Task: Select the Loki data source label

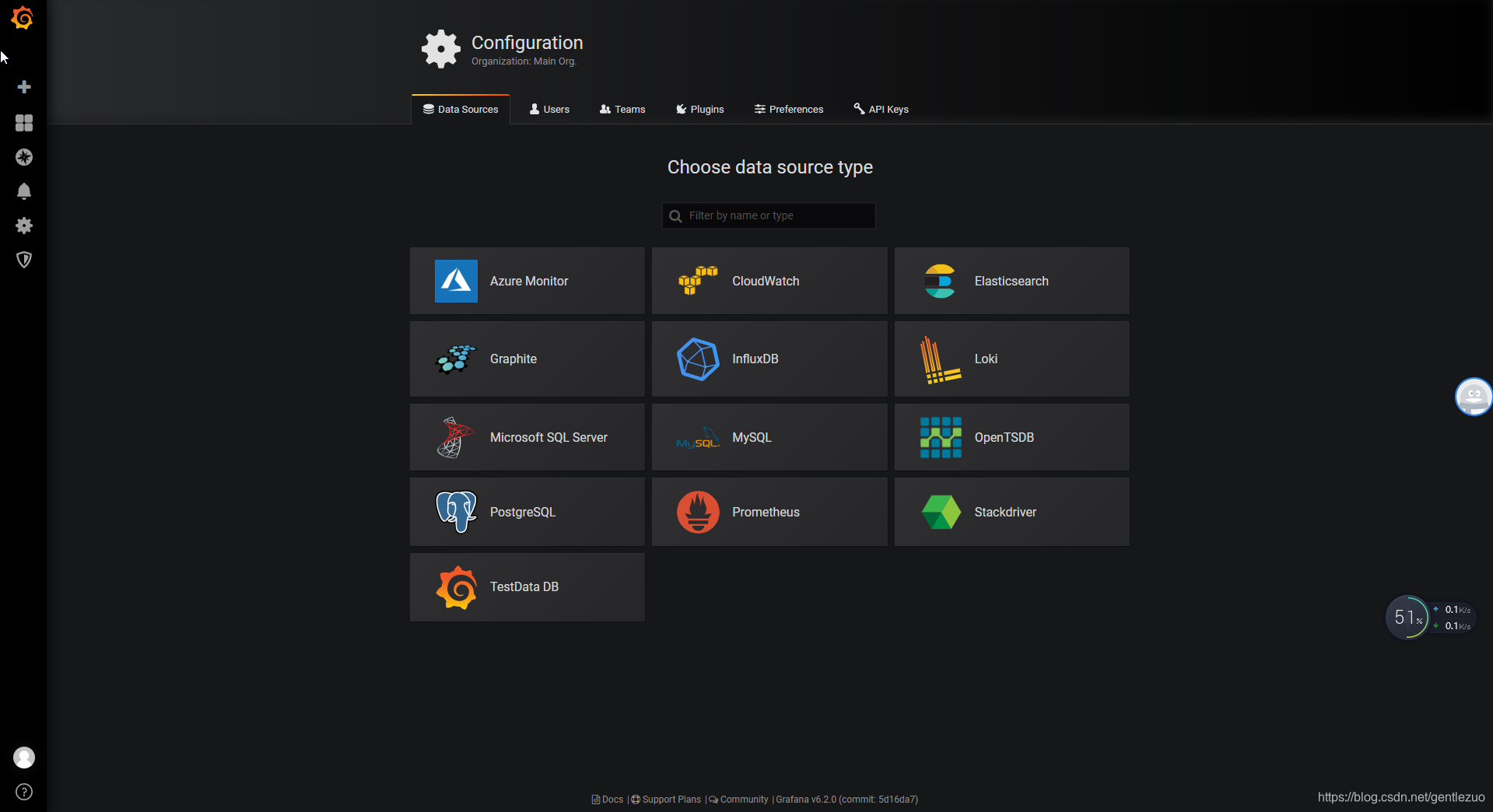Action: pos(986,359)
